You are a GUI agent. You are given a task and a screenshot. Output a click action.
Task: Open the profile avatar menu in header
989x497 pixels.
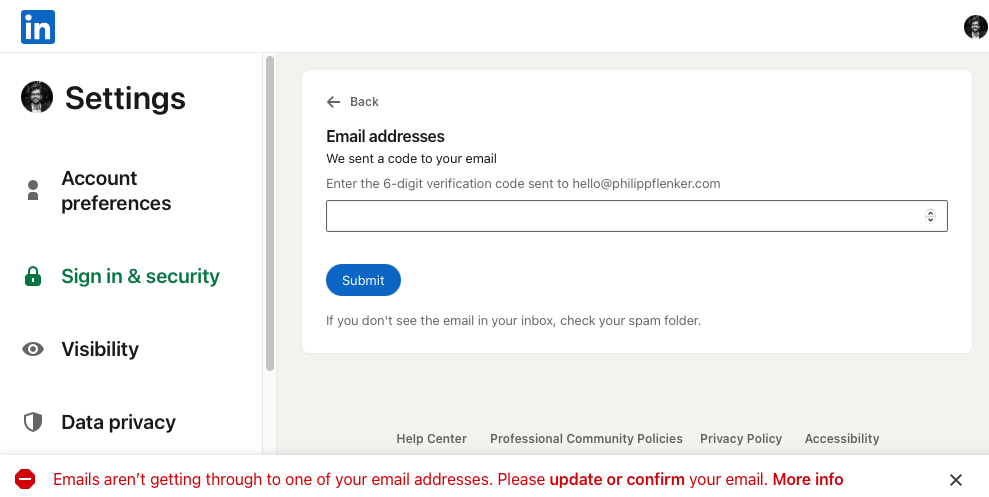tap(975, 27)
